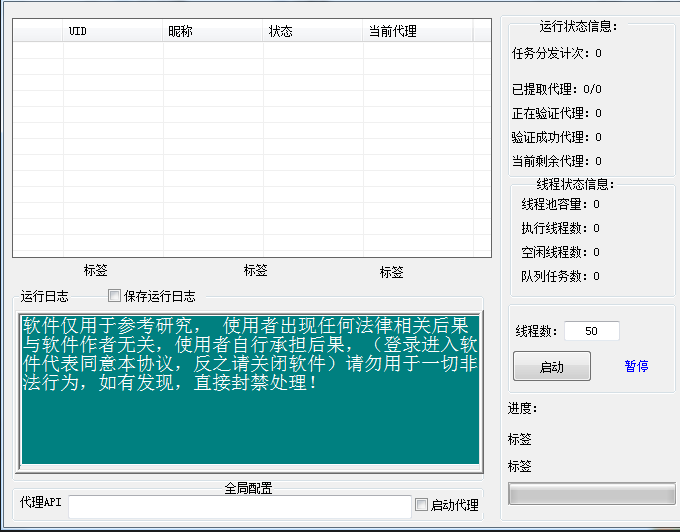This screenshot has height=532, width=680.
Task: Click the progress bar below 进度
Action: pos(591,494)
